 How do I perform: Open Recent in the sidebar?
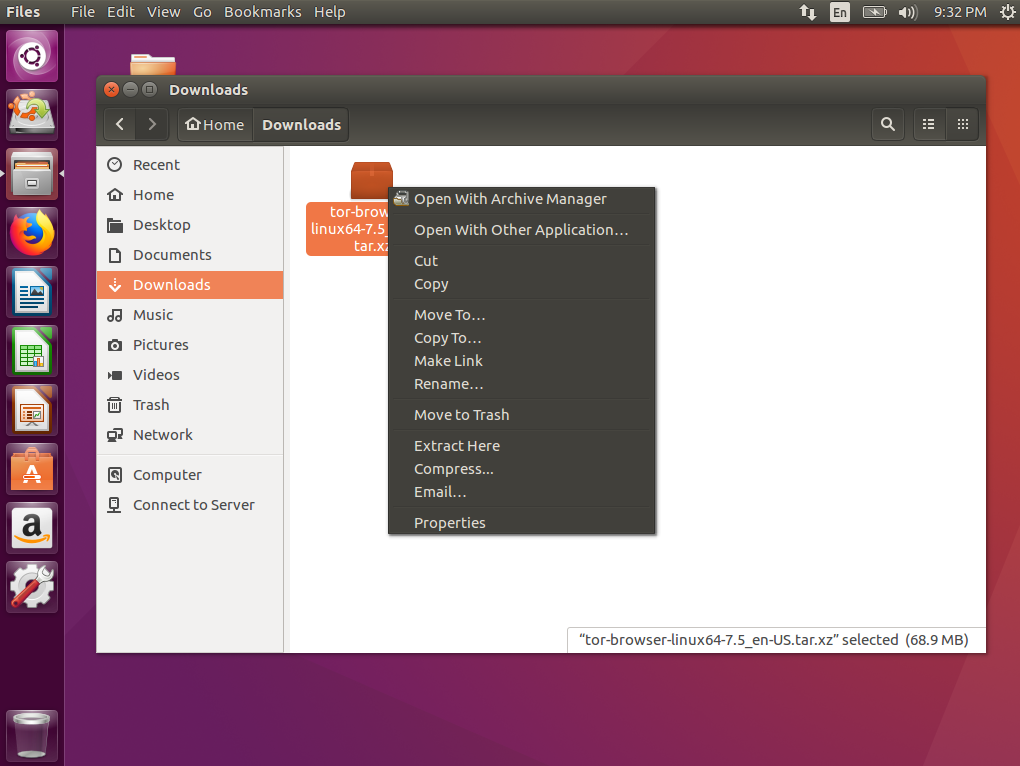156,165
